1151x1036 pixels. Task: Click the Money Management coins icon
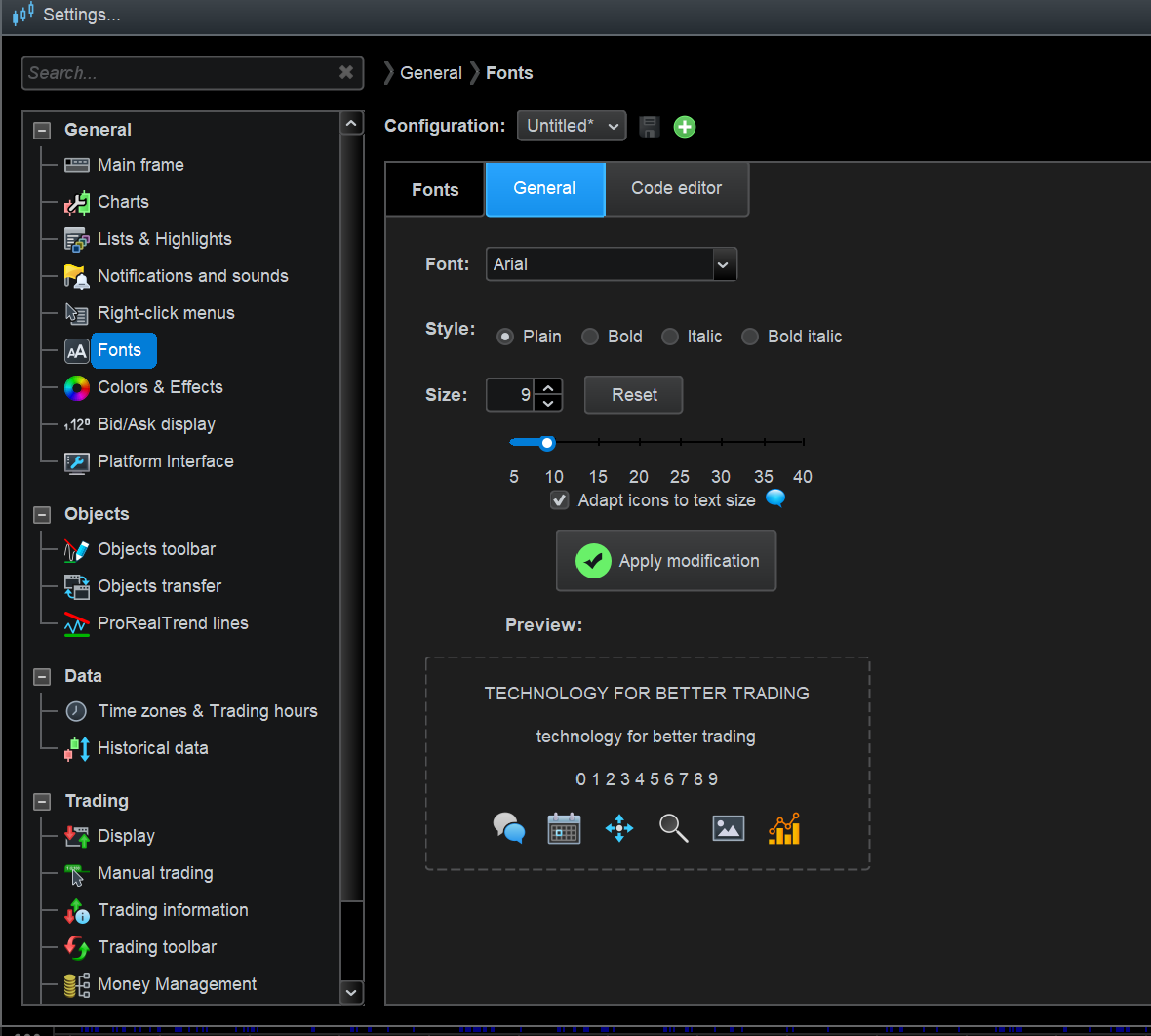click(76, 985)
